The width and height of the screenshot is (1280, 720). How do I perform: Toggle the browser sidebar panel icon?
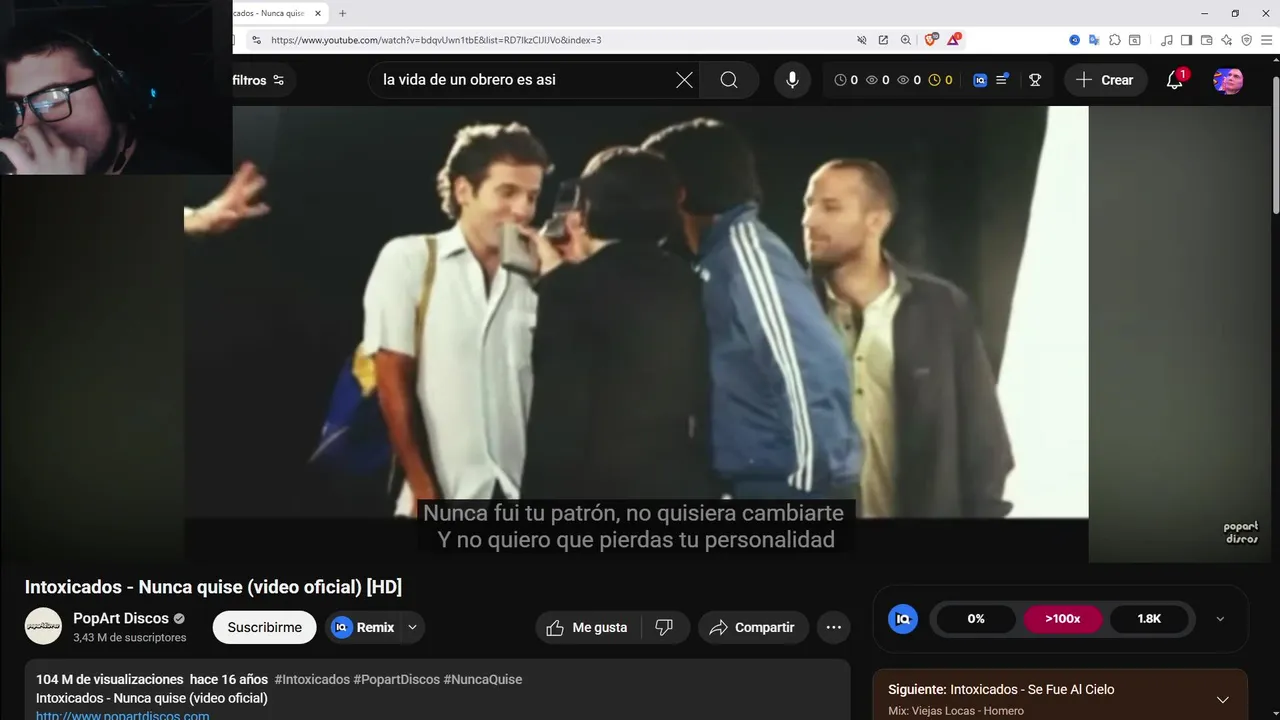pos(1186,40)
